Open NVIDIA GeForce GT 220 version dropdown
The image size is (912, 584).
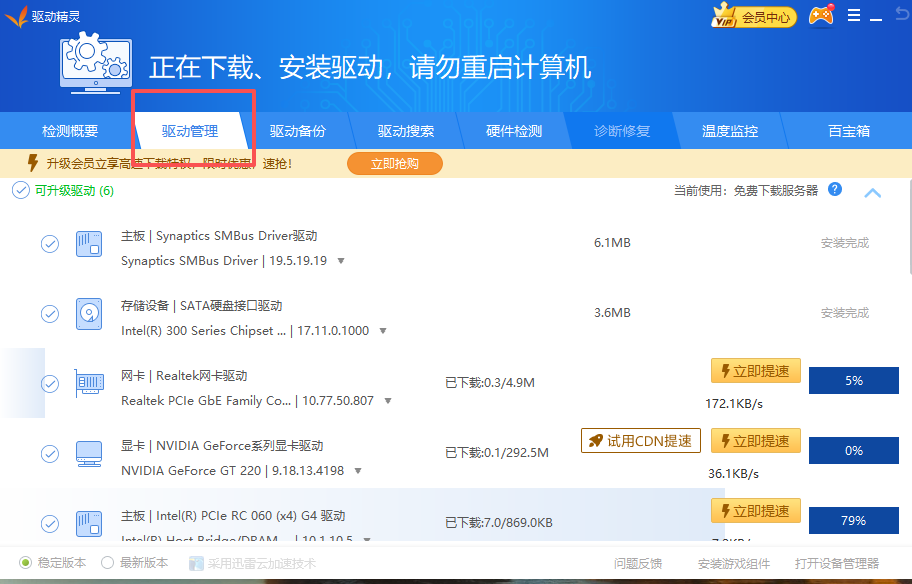coord(357,471)
